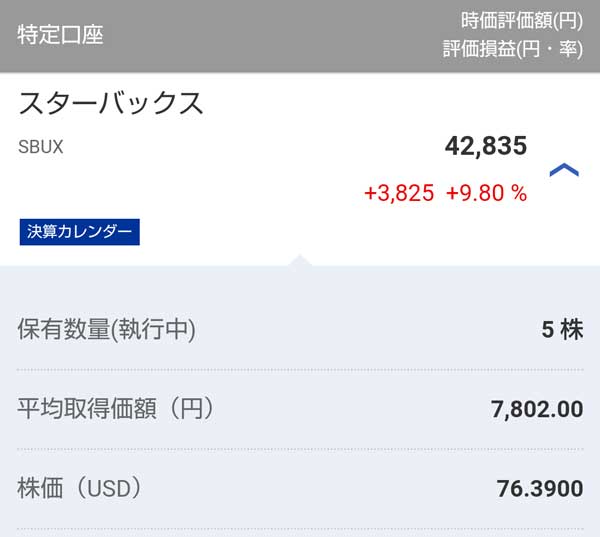Click the 評価損益(円・率) column header
Image resolution: width=600 pixels, height=537 pixels.
point(512,49)
